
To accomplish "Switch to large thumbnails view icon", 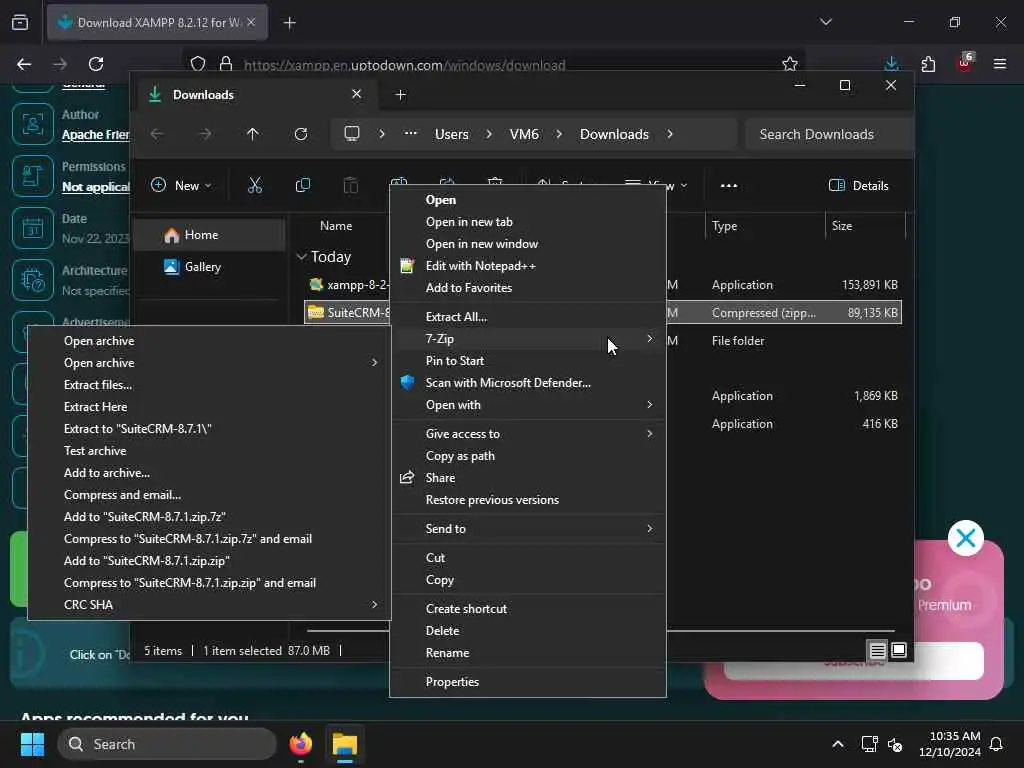I will 899,650.
